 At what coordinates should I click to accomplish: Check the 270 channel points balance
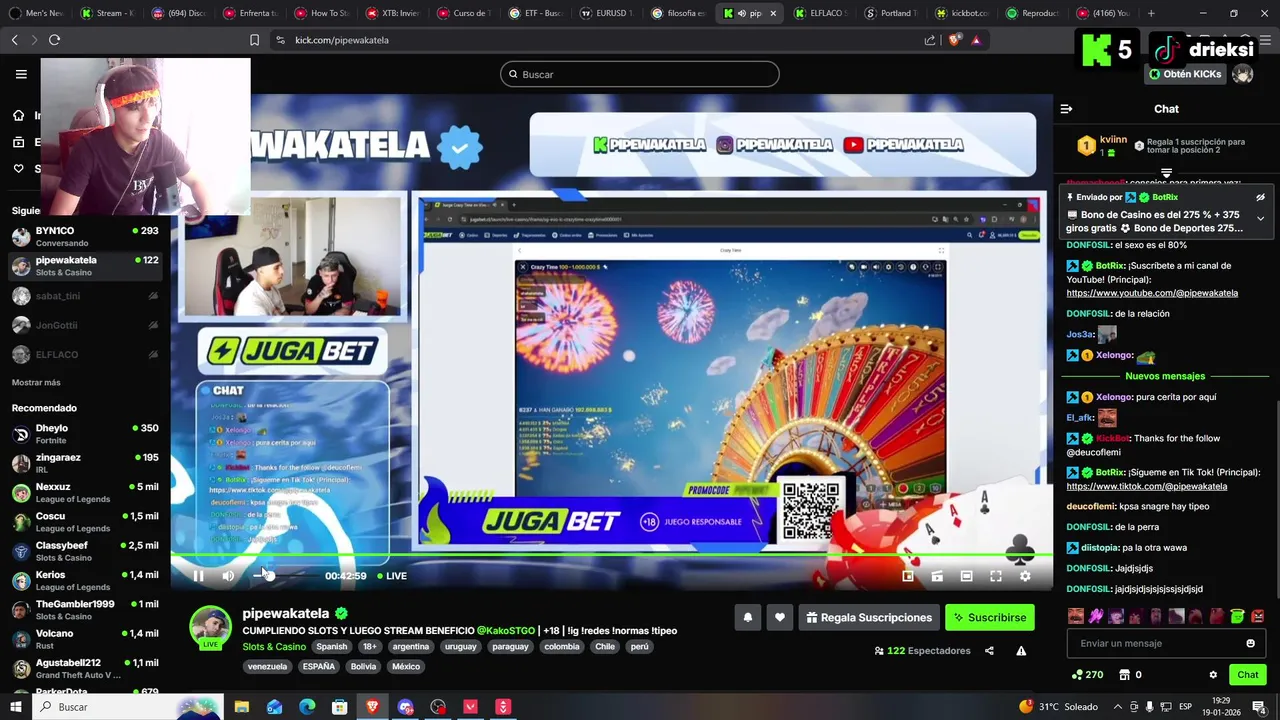click(x=1086, y=675)
